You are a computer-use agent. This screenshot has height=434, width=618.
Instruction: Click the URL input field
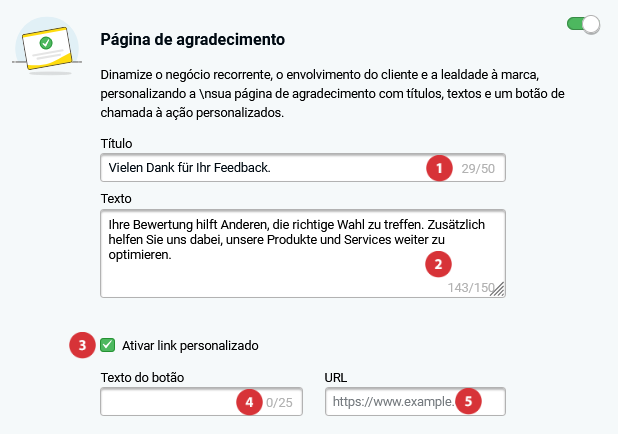(415, 402)
